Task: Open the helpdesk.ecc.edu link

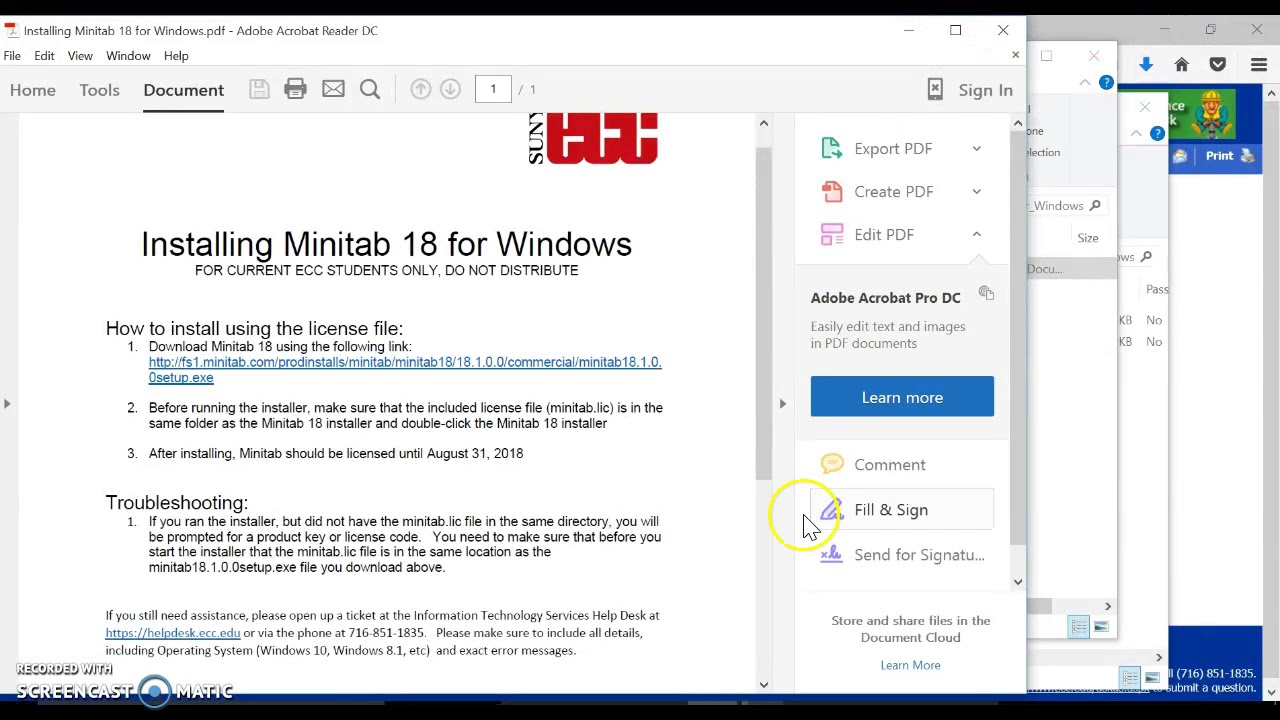Action: [x=173, y=633]
